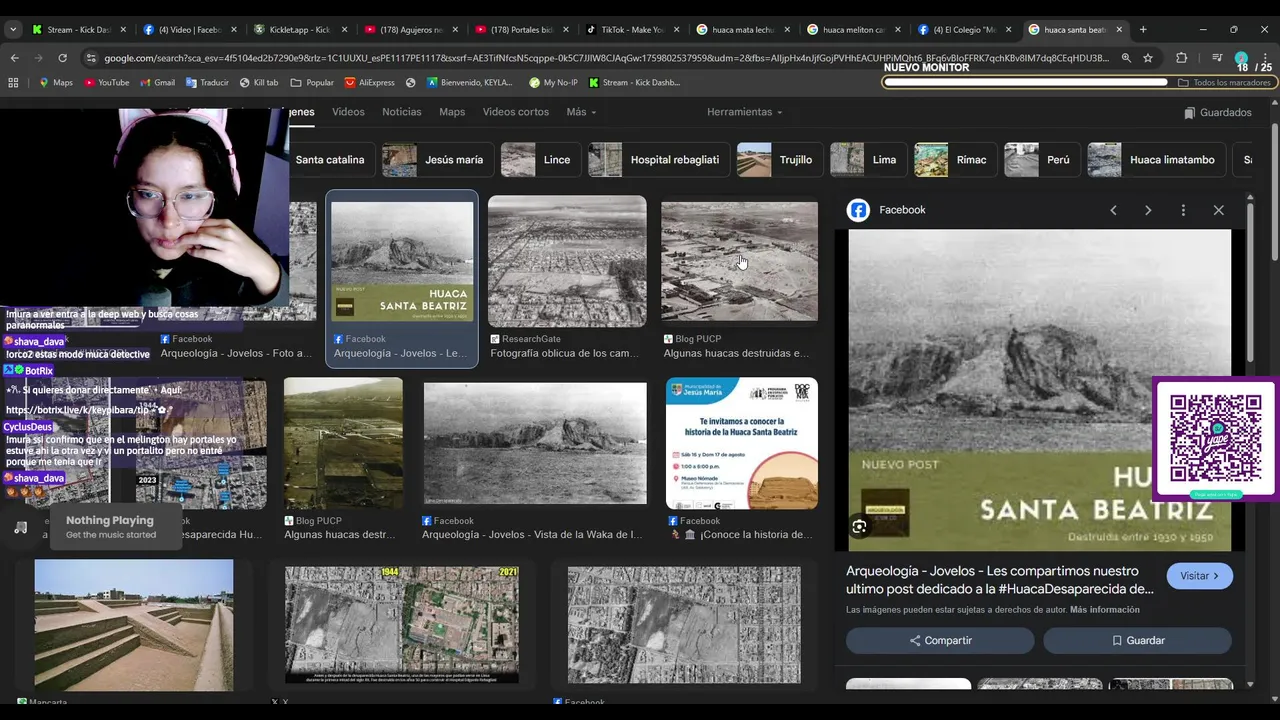
Task: Open the site info icon in address bar
Action: (92, 58)
